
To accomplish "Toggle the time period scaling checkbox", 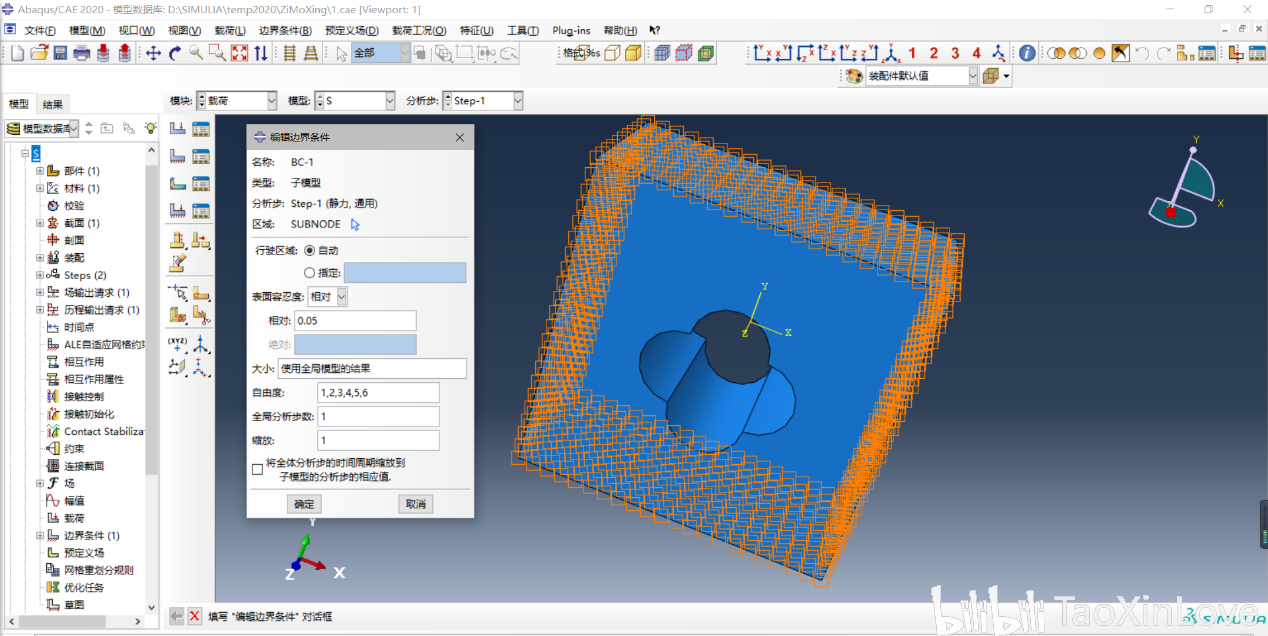I will [258, 468].
